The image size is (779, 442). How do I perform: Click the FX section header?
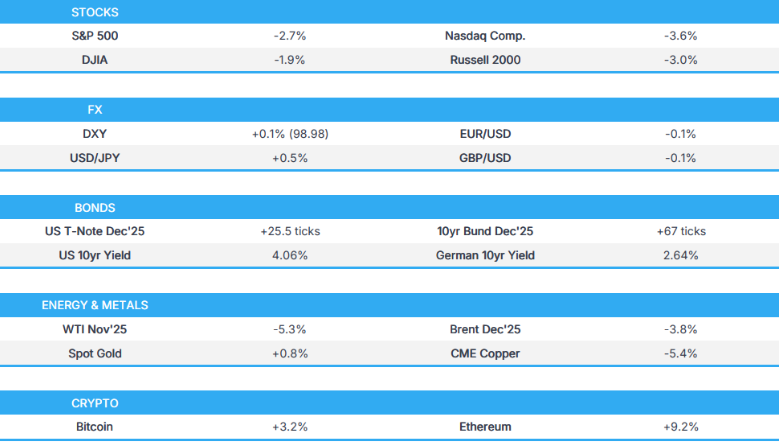pyautogui.click(x=95, y=110)
